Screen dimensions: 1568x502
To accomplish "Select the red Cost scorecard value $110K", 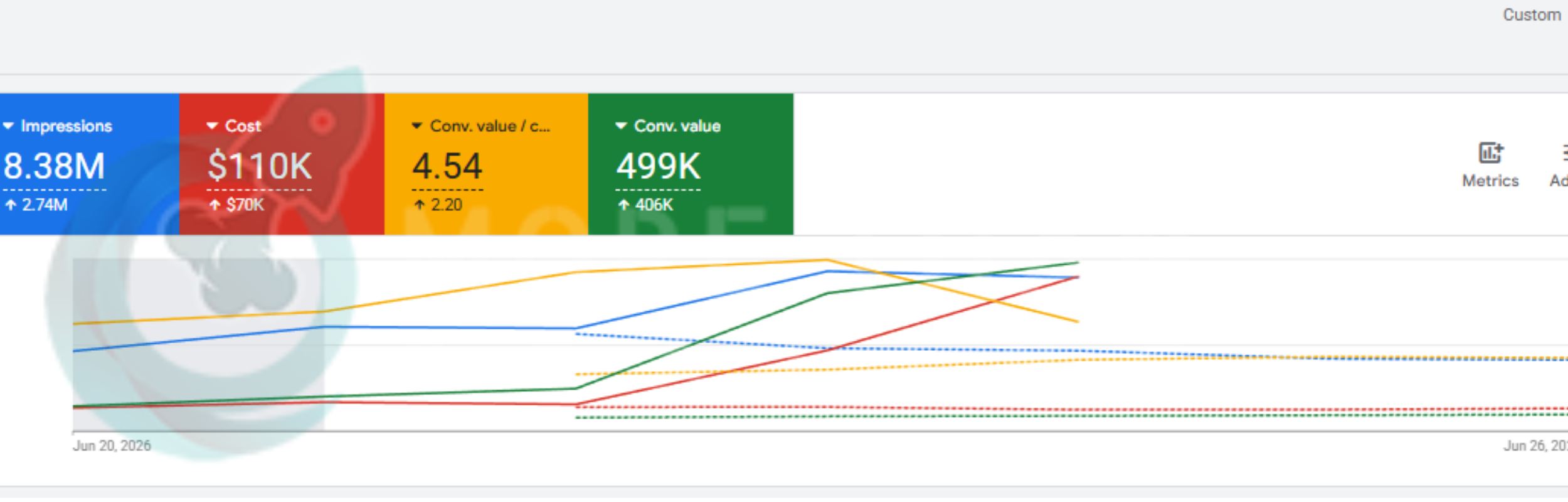I will point(260,166).
